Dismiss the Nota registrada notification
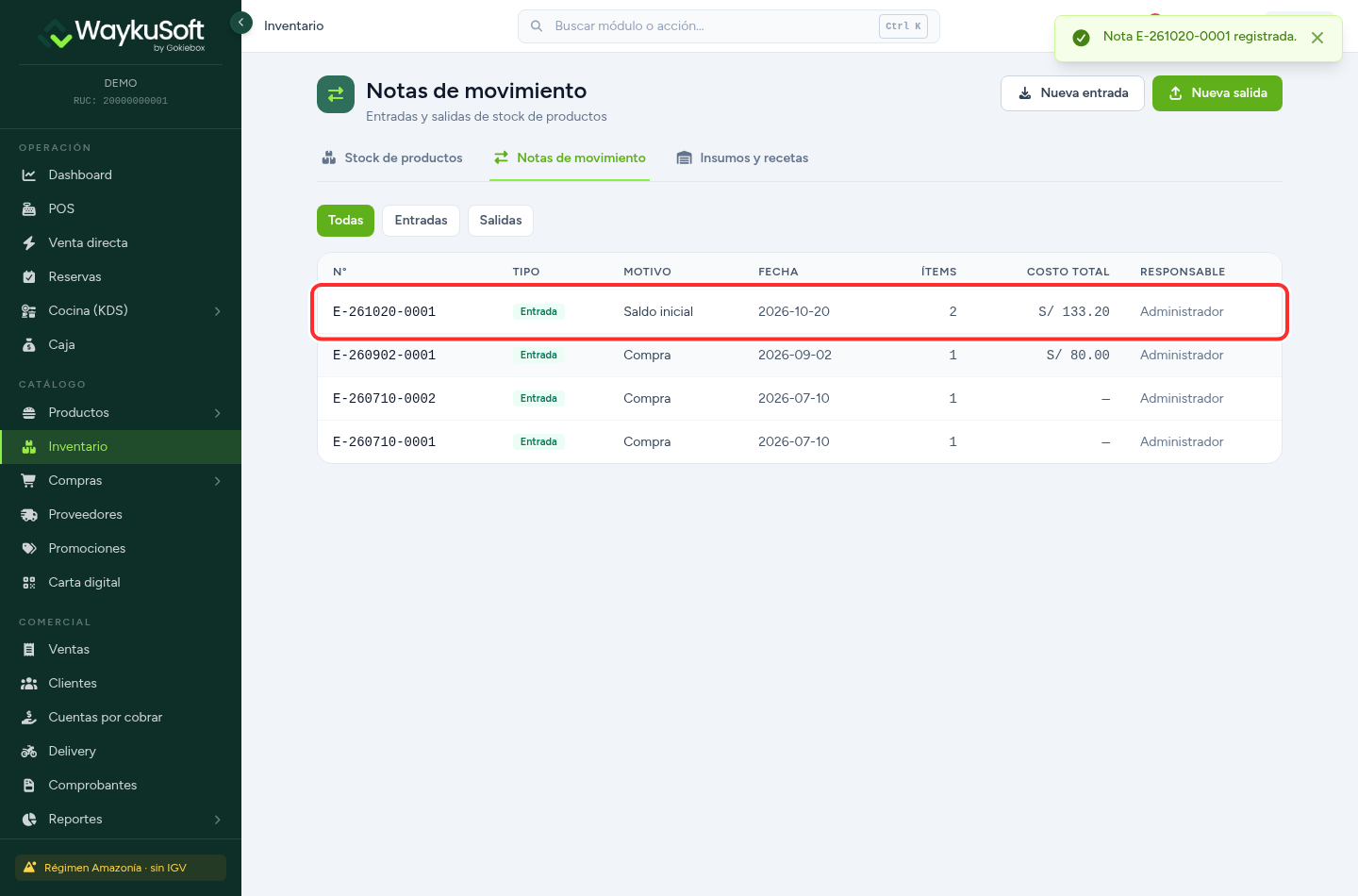 pos(1317,38)
